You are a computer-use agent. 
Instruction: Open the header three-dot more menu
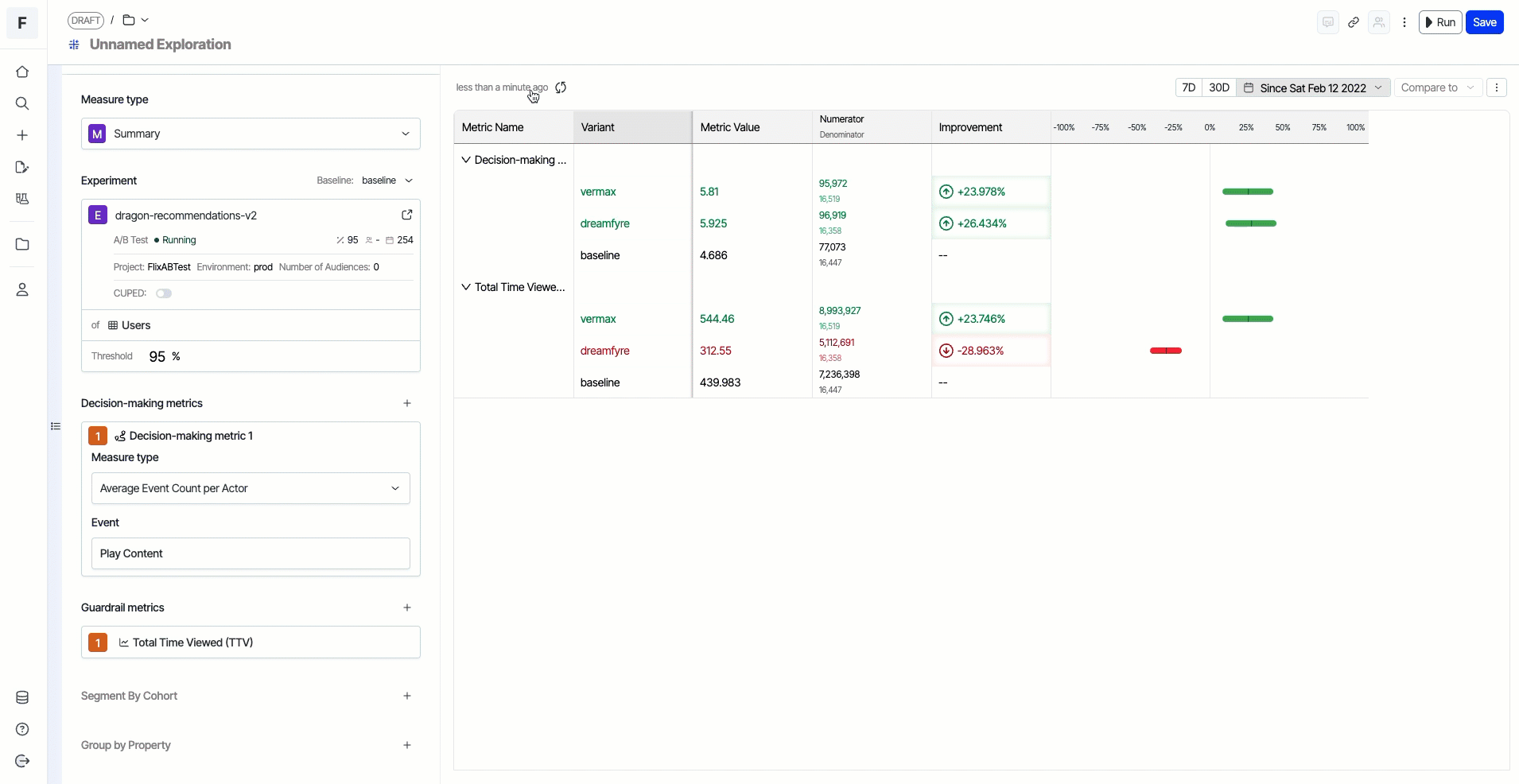coord(1404,22)
